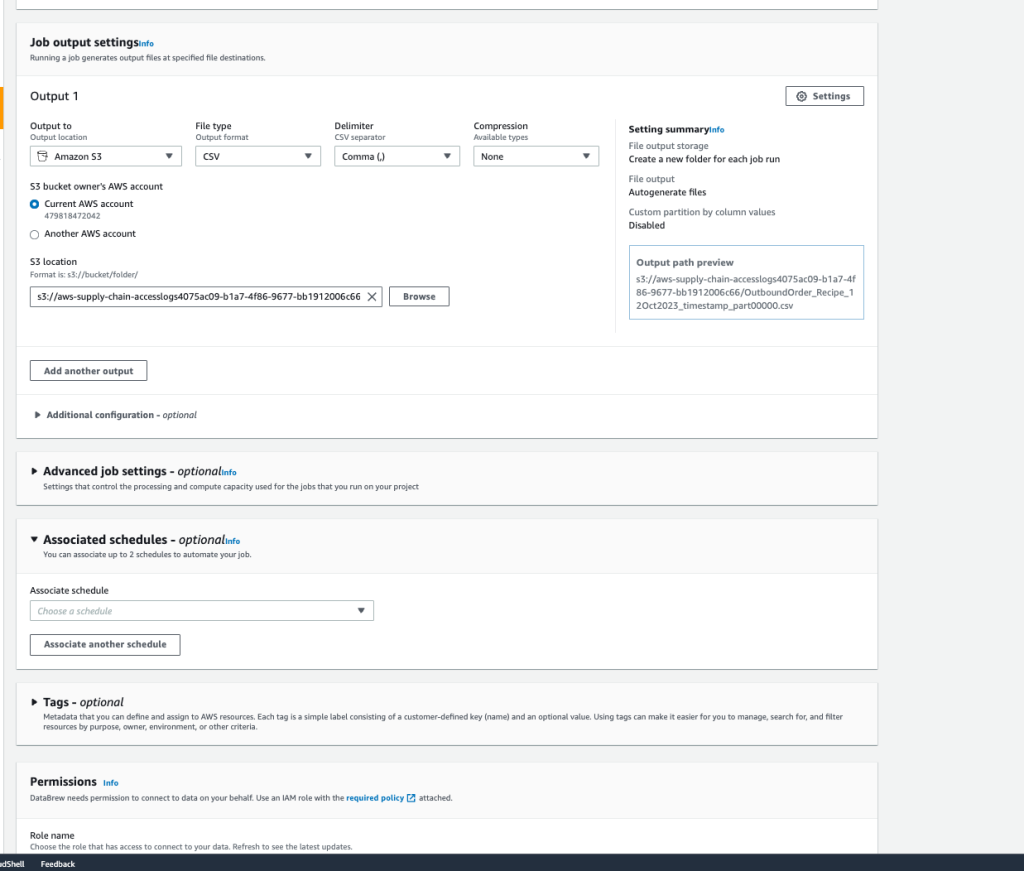
Task: Click Info next to Job output settings
Action: [x=146, y=43]
